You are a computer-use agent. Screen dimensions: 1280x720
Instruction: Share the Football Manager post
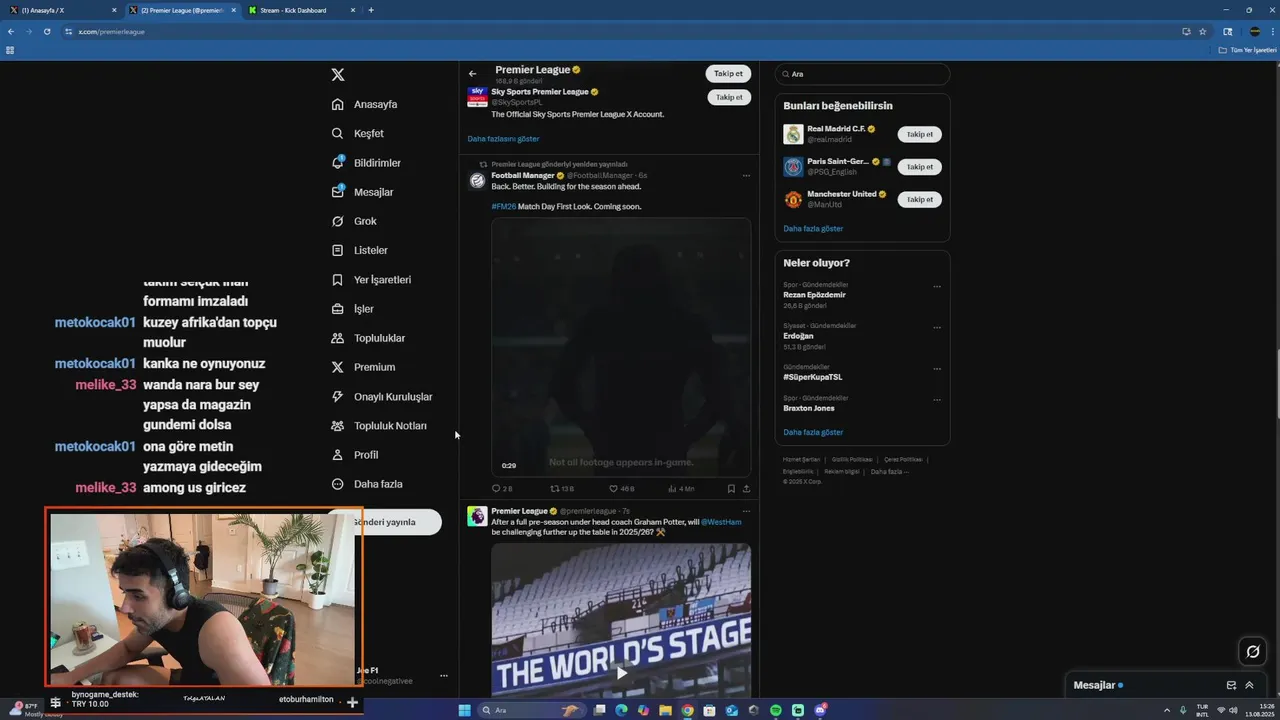coord(746,489)
